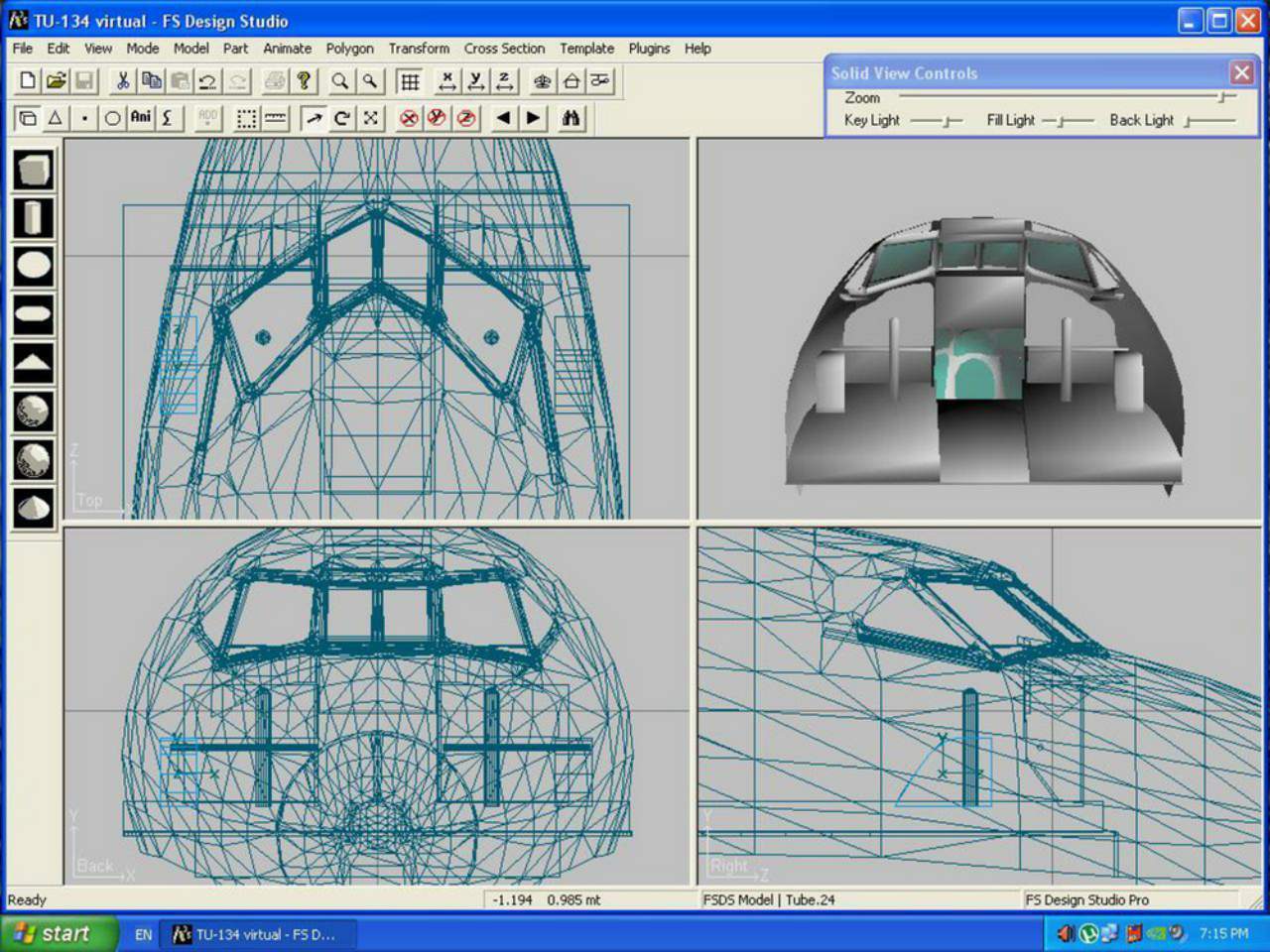Toggle the X axis lock icon

pos(409,118)
